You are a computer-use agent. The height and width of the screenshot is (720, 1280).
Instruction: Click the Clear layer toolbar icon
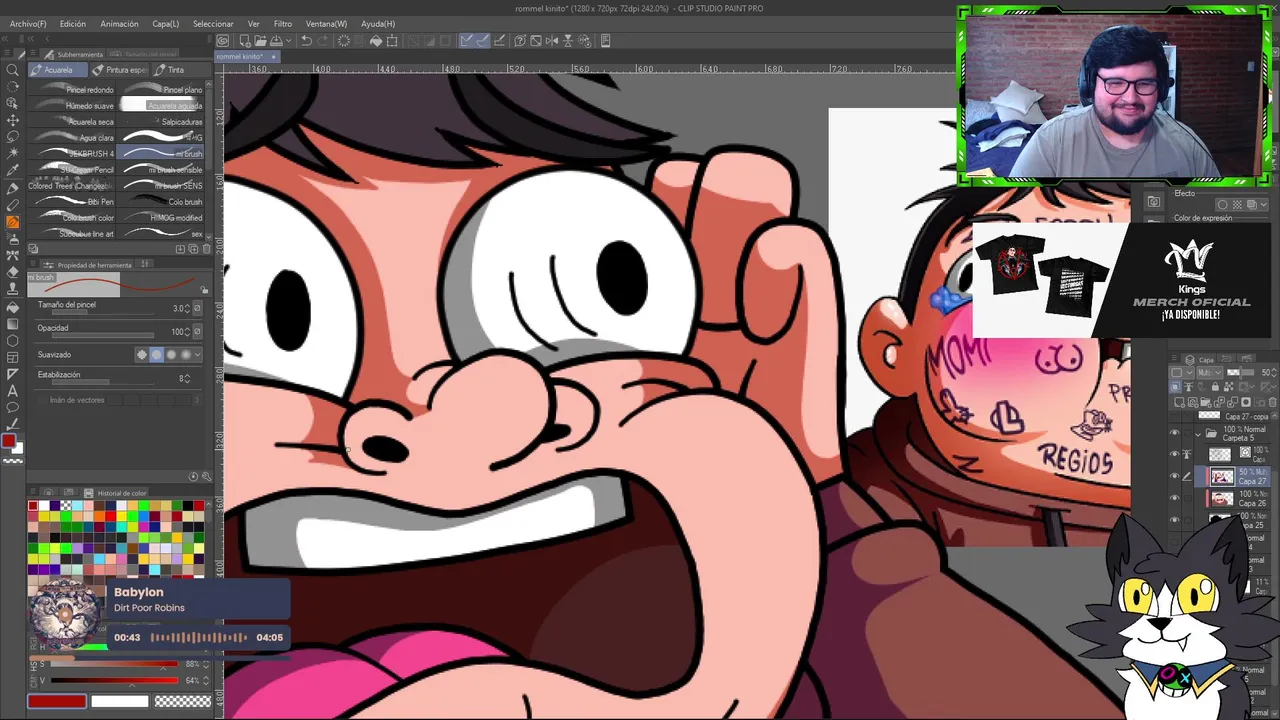click(x=344, y=41)
